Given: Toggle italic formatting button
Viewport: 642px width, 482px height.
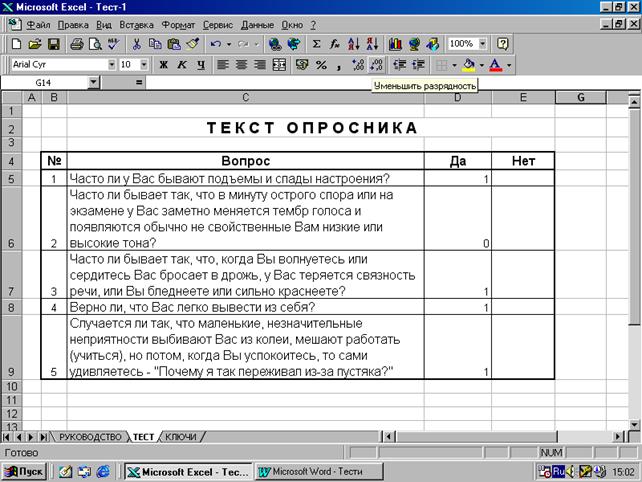Looking at the screenshot, I should pos(182,65).
